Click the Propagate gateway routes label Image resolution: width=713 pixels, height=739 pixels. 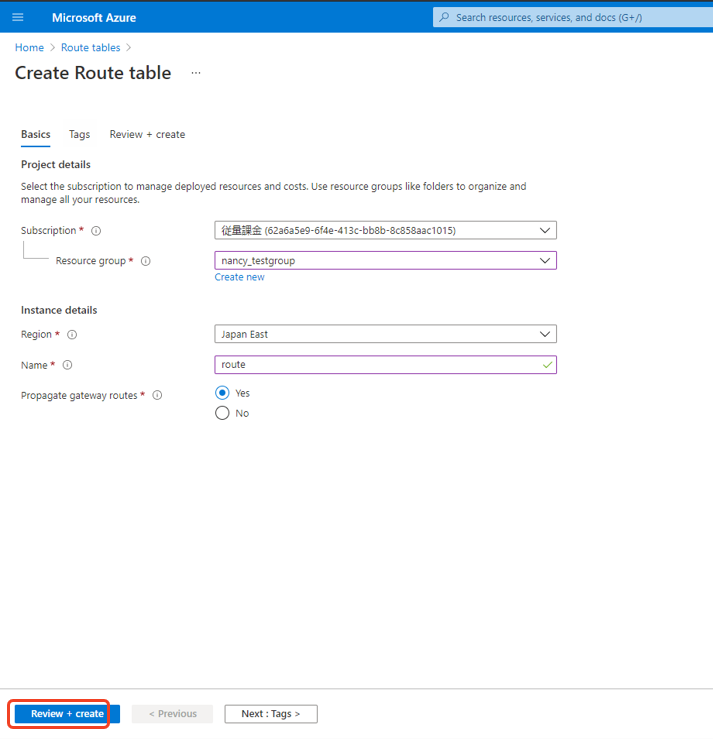pyautogui.click(x=79, y=395)
